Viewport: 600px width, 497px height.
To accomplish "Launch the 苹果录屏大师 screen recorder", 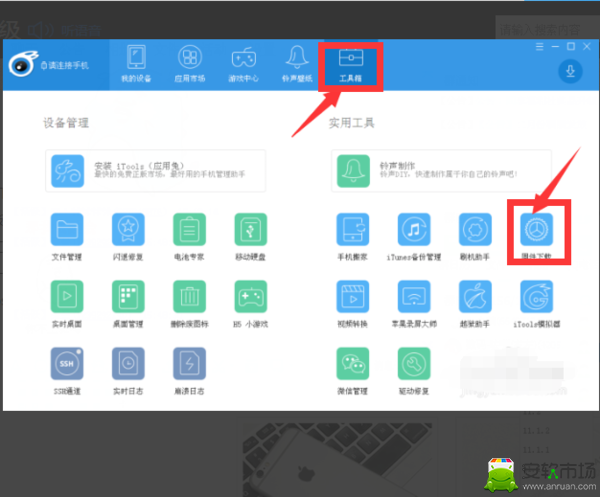I will click(414, 297).
